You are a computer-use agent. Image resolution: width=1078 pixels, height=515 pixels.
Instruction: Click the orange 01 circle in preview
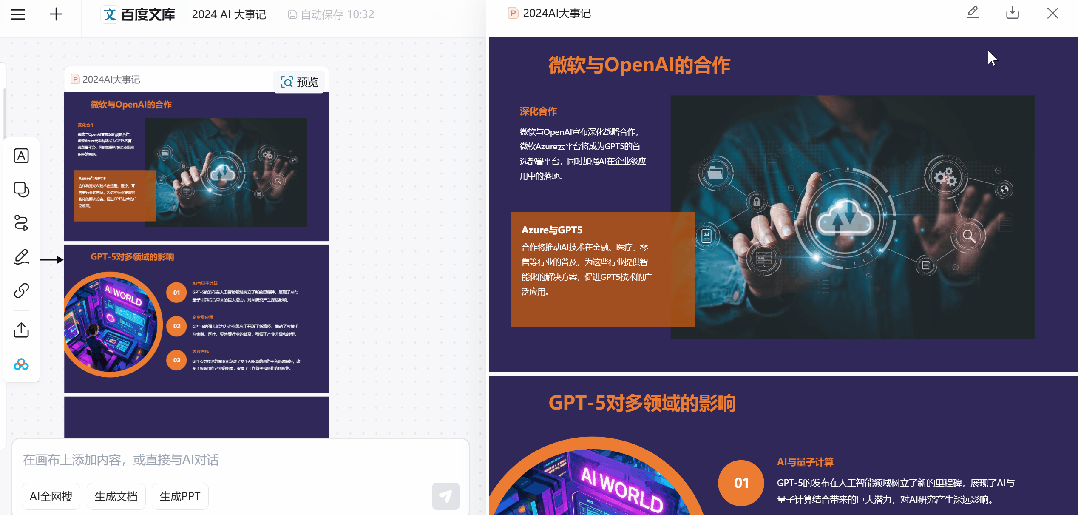point(741,483)
